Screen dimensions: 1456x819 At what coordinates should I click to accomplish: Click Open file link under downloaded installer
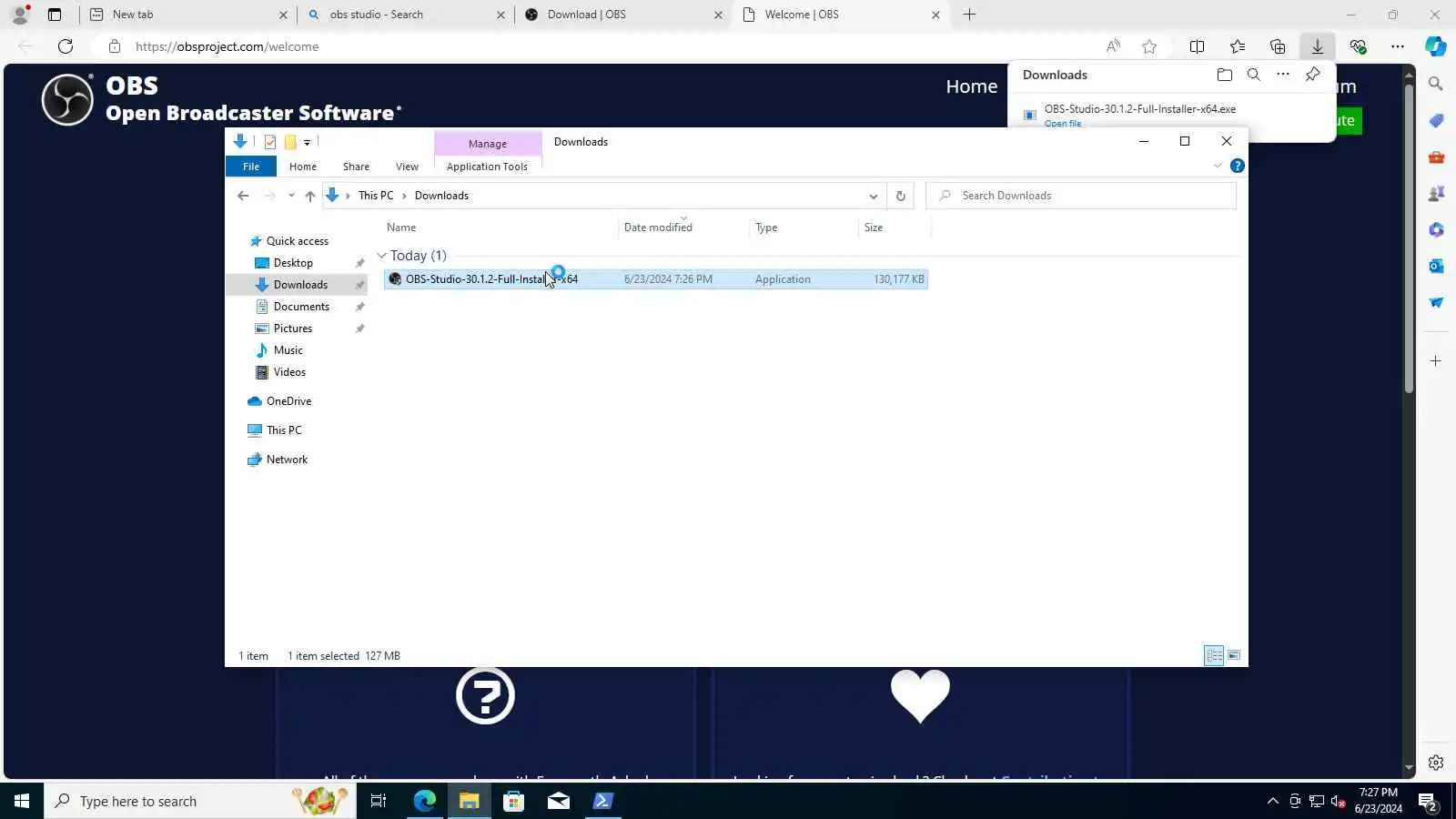click(x=1063, y=123)
